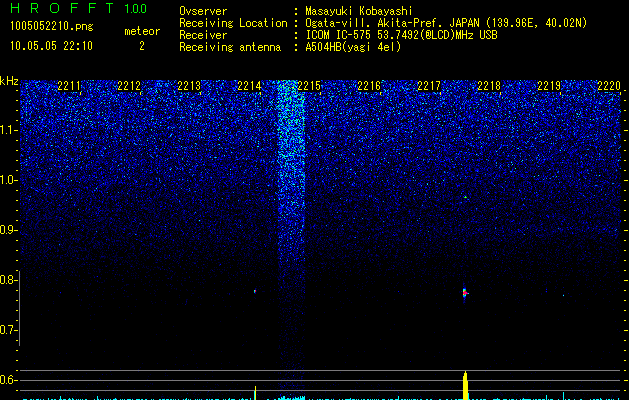Click the 'meteor' label
This screenshot has height=400, width=629.
click(x=142, y=31)
